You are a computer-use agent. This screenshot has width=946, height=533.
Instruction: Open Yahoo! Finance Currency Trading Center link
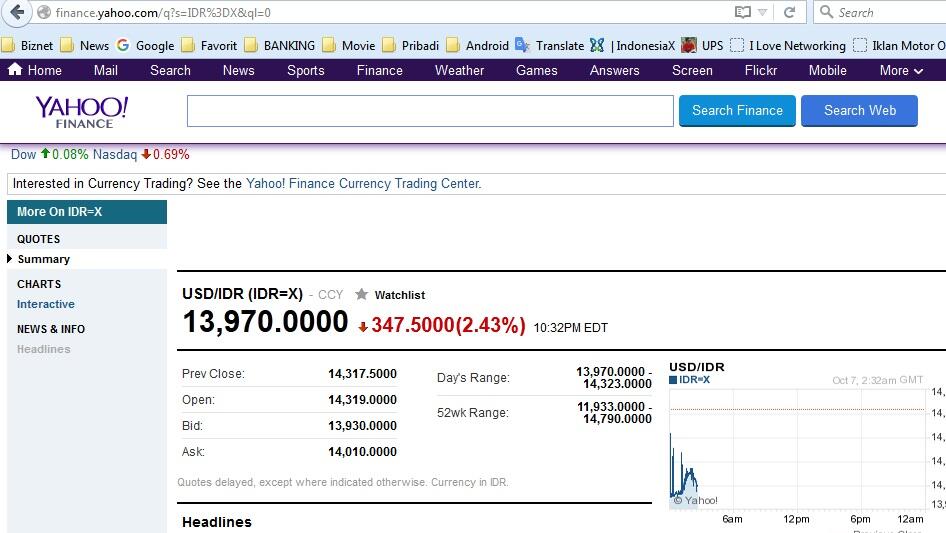click(363, 183)
